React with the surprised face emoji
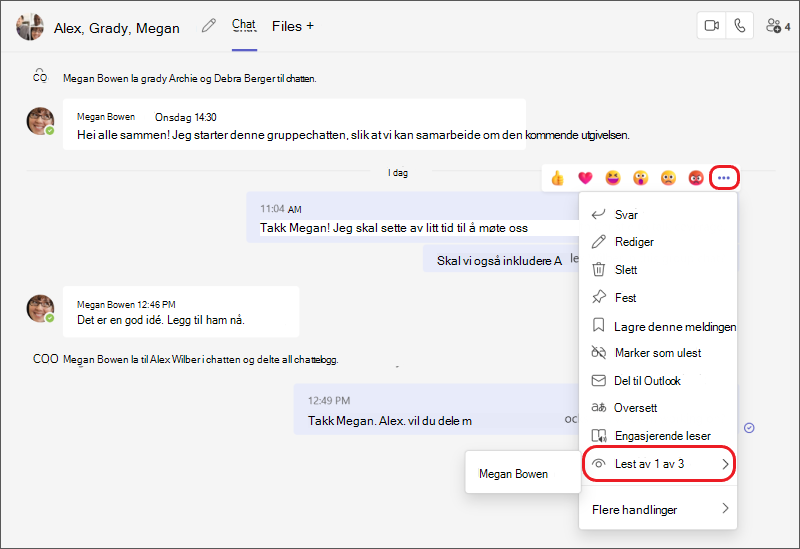This screenshot has width=800, height=549. (640, 178)
